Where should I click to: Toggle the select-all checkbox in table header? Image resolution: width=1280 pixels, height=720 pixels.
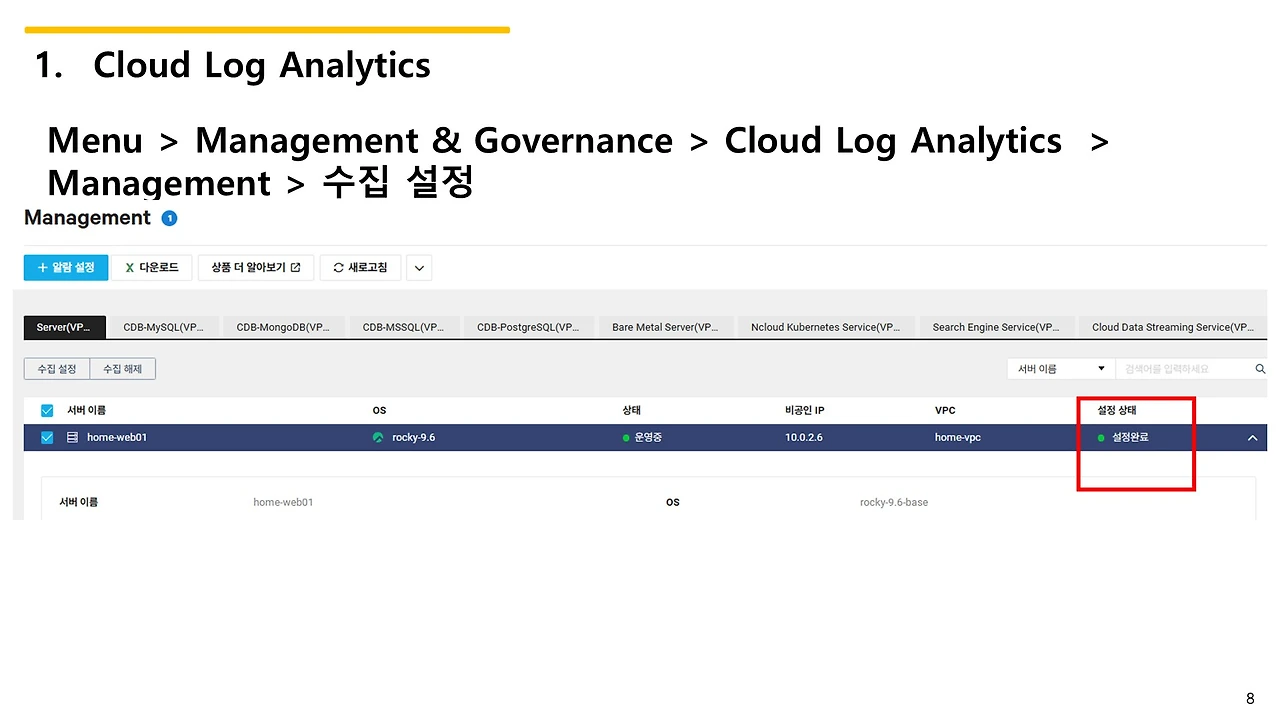[x=47, y=411]
